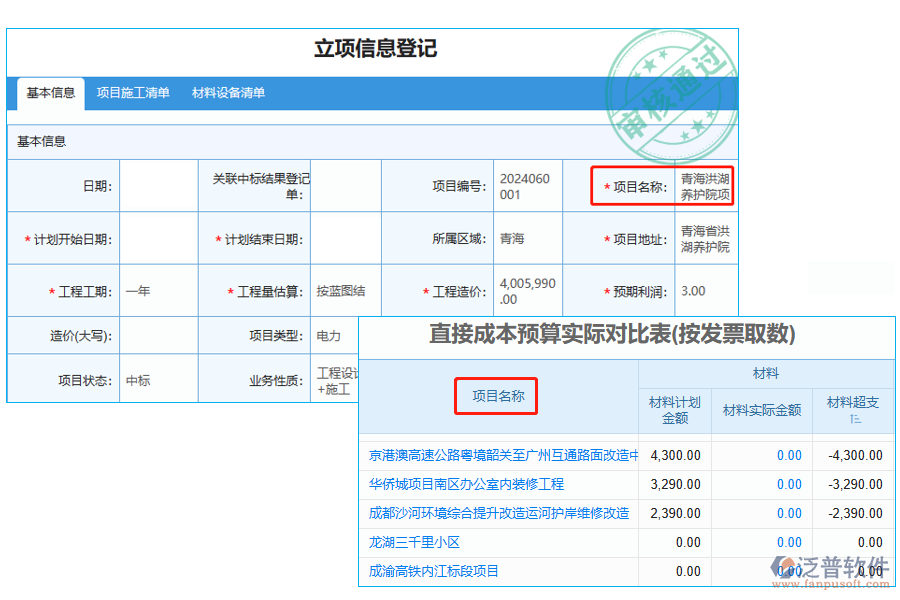The width and height of the screenshot is (900, 600).
Task: Click the 材料实际金额 column header
Action: click(761, 410)
